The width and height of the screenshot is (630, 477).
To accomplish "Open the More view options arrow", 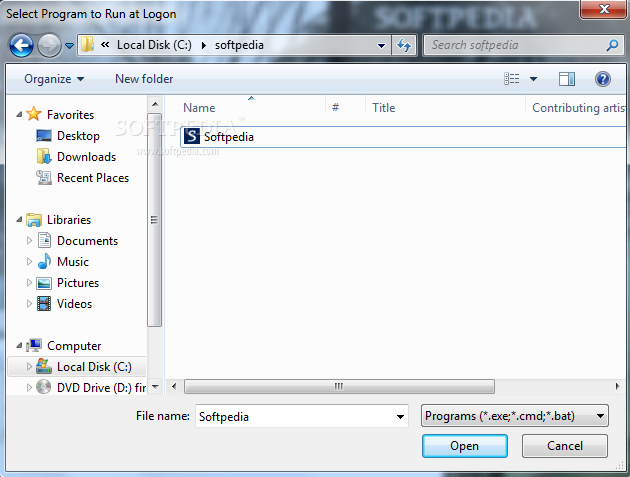I will coord(533,79).
